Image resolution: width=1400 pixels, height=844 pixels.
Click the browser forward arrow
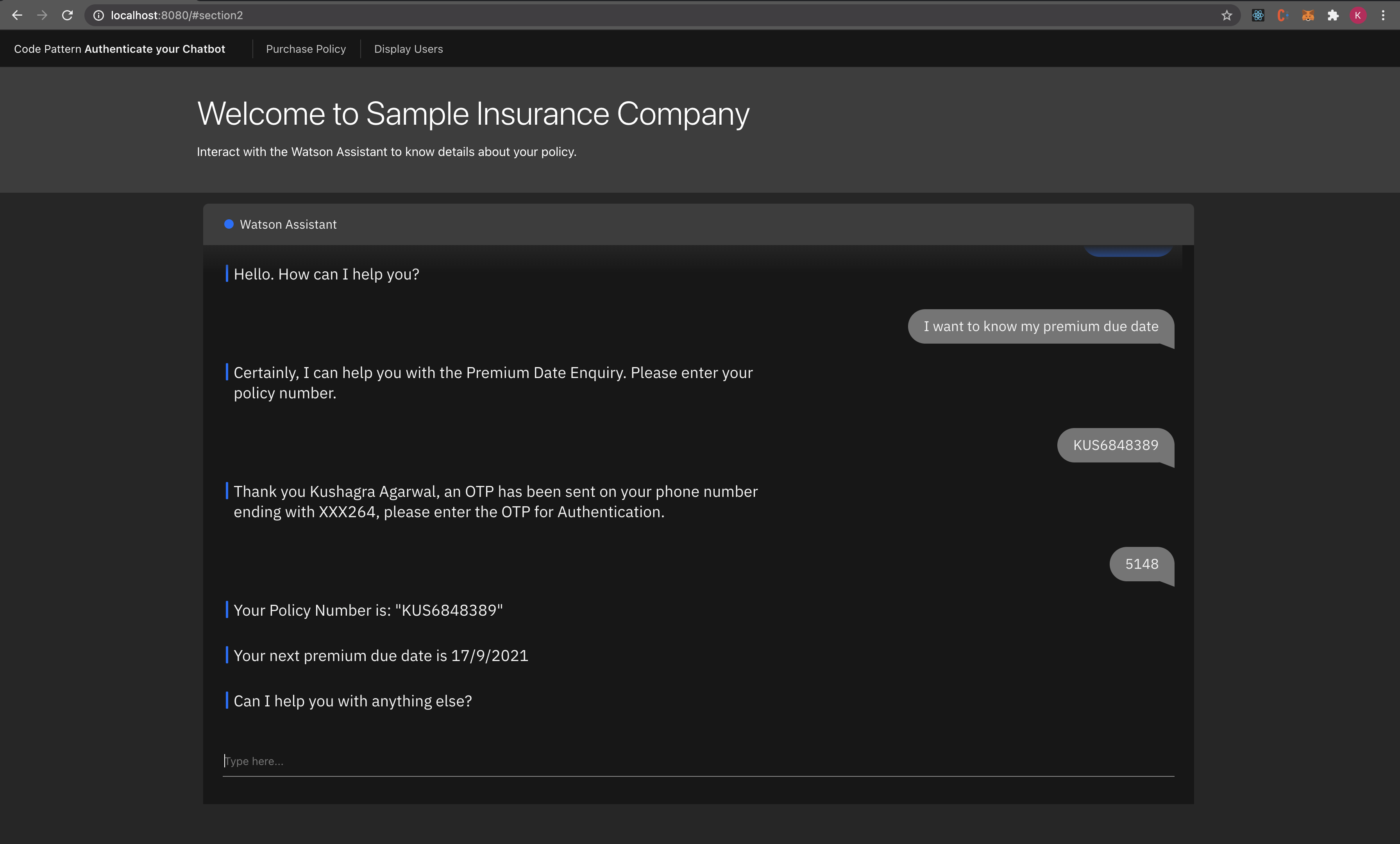point(42,15)
